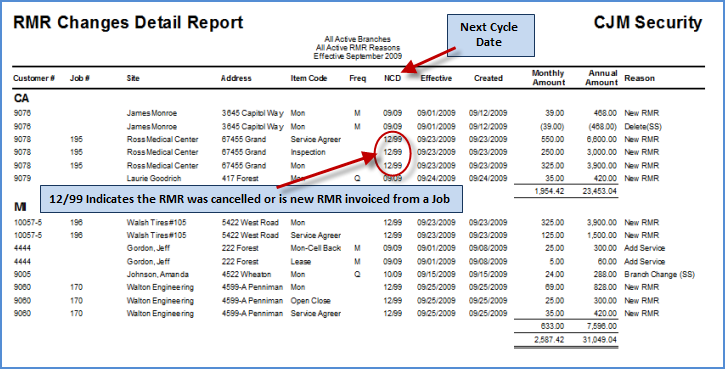Select the Mon-Cell Back item code
Viewport: 725px width, 369px height.
315,248
